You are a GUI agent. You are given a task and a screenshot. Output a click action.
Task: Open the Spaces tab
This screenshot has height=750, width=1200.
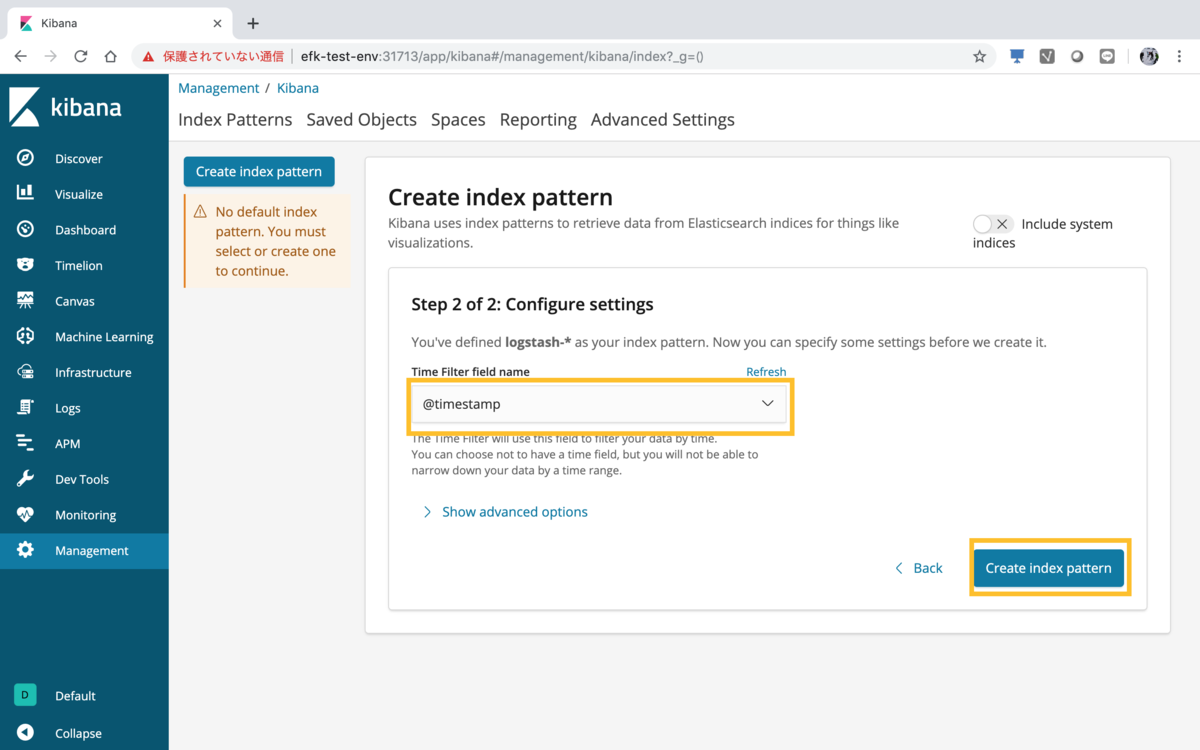[458, 120]
